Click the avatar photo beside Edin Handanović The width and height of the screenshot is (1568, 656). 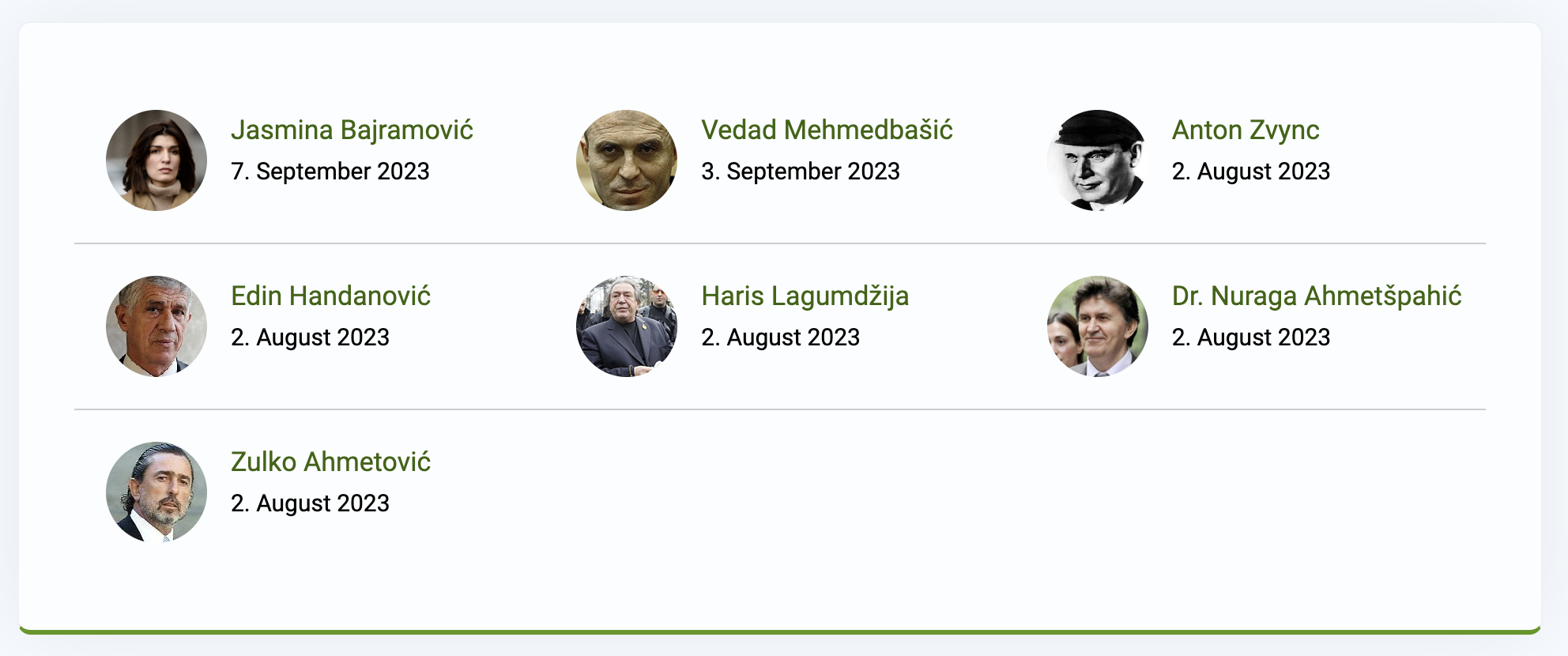[x=156, y=326]
